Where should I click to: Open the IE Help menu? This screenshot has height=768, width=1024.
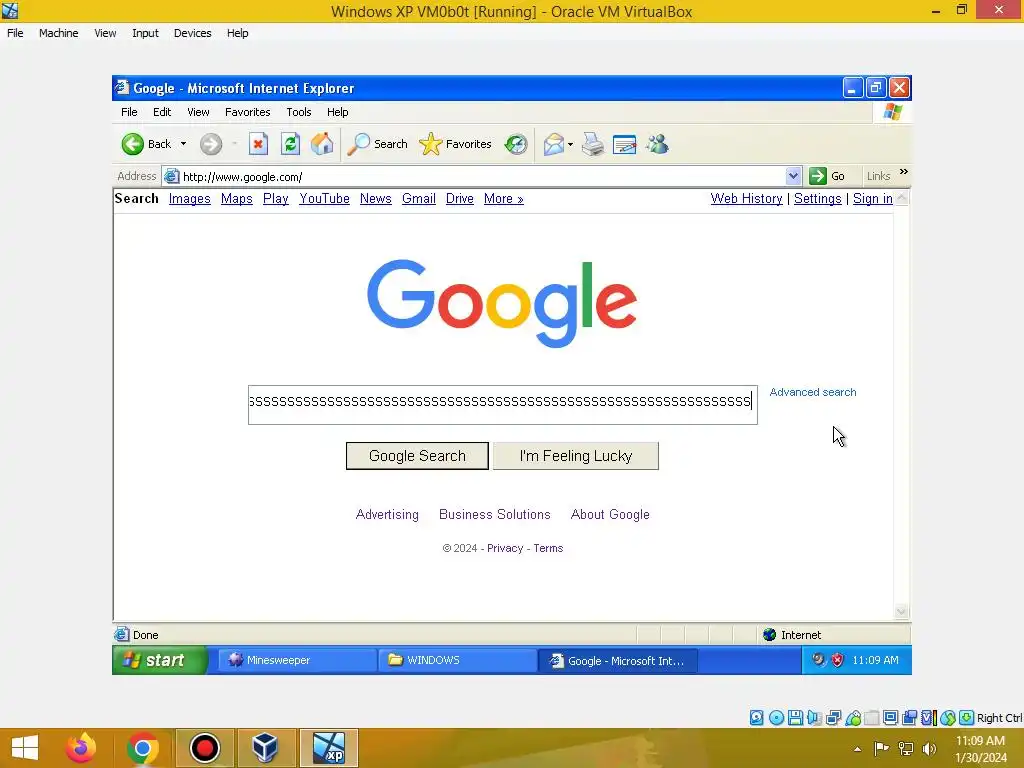(x=338, y=112)
